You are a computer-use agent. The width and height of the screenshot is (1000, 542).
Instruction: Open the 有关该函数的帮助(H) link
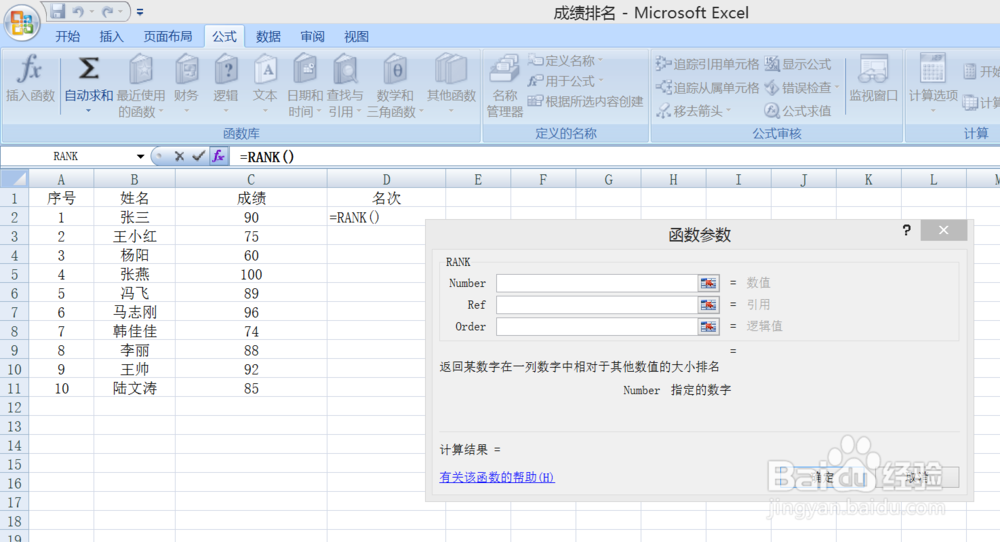click(x=497, y=477)
